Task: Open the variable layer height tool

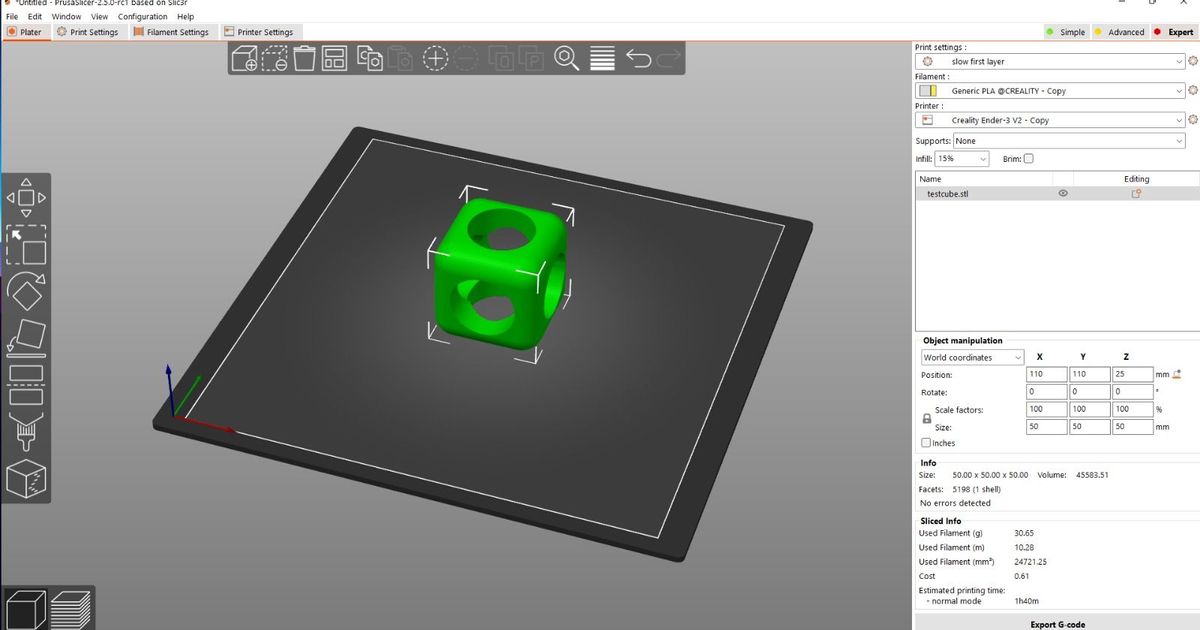Action: pos(602,60)
